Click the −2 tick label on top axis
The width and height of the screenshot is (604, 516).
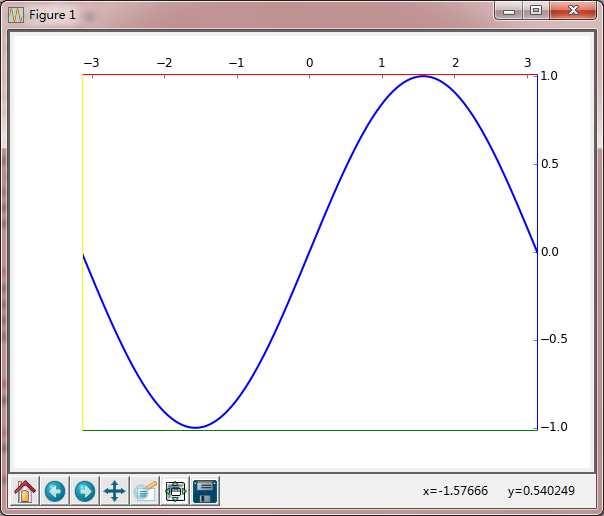tap(164, 63)
